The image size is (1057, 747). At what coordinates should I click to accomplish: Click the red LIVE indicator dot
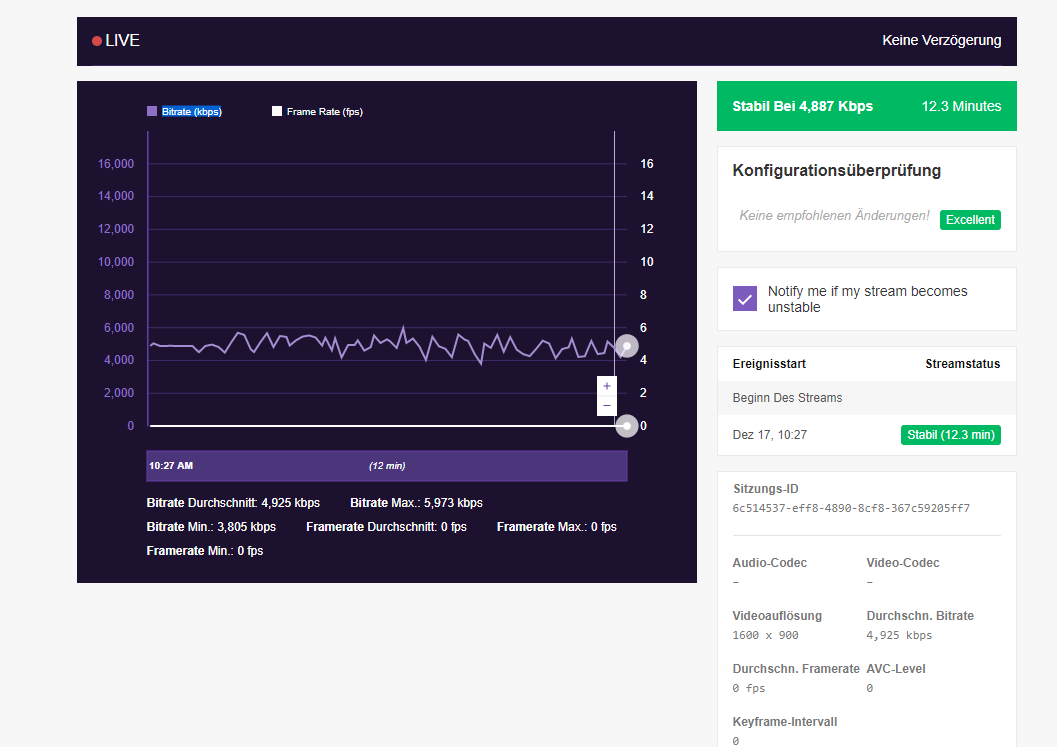[x=97, y=41]
